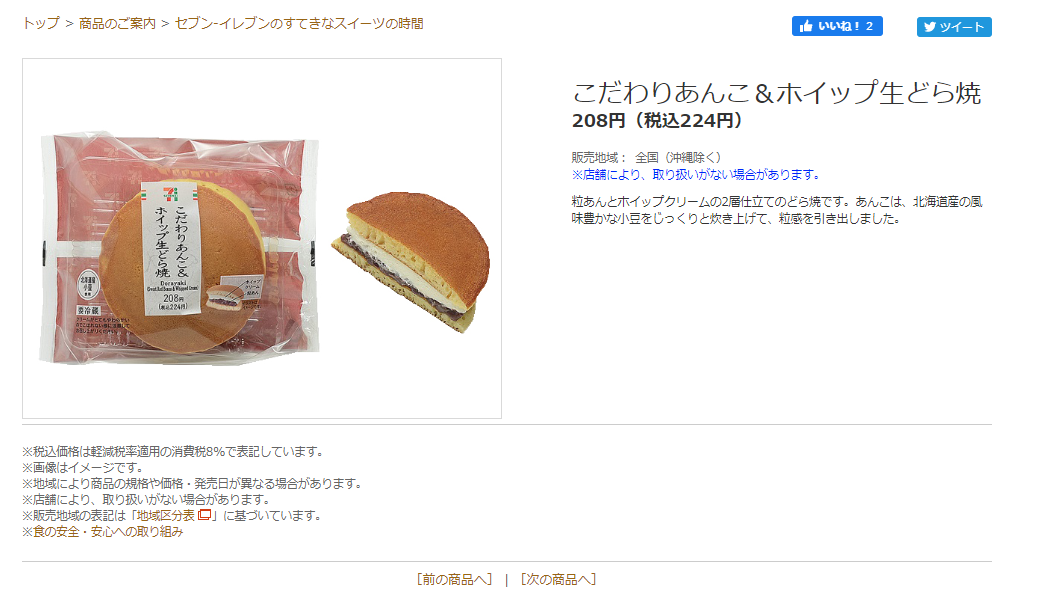The image size is (1042, 608).
Task: Go to 商品のご案内 breadcrumb
Action: pyautogui.click(x=118, y=24)
